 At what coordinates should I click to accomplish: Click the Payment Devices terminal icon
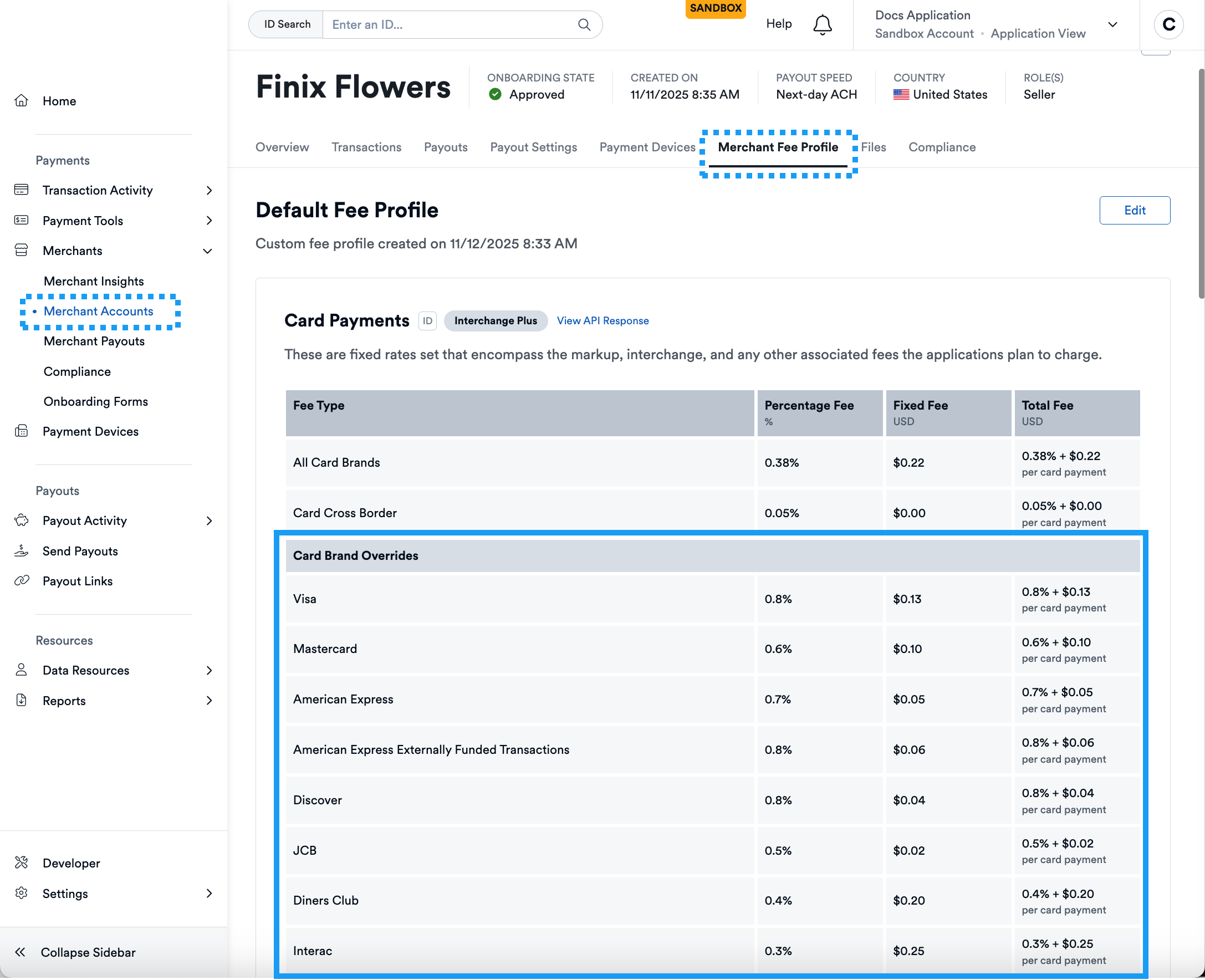(22, 431)
